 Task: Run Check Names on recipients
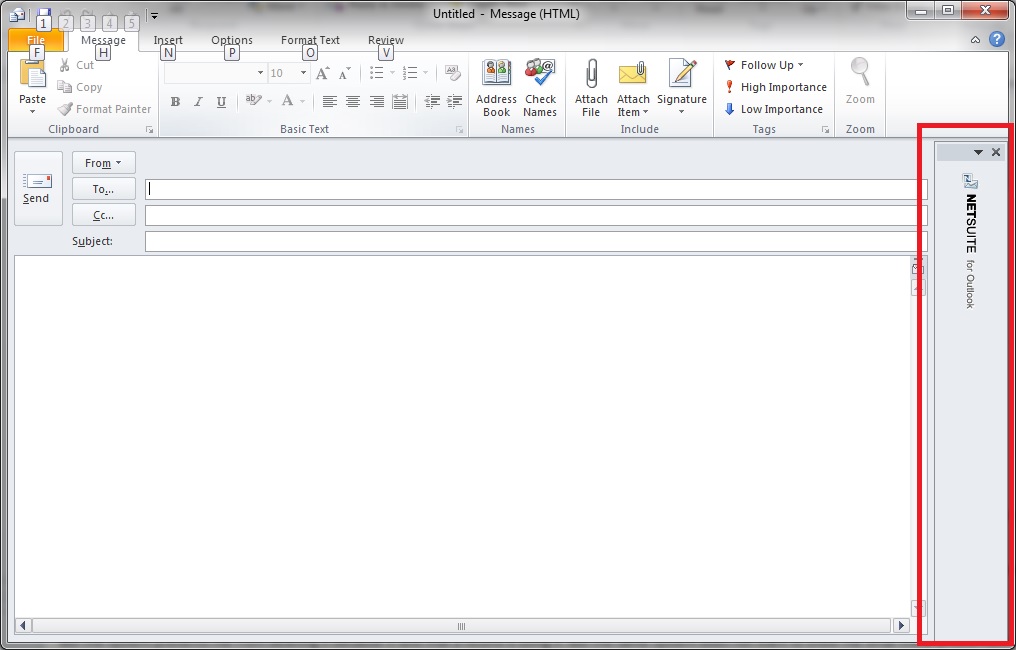point(540,87)
